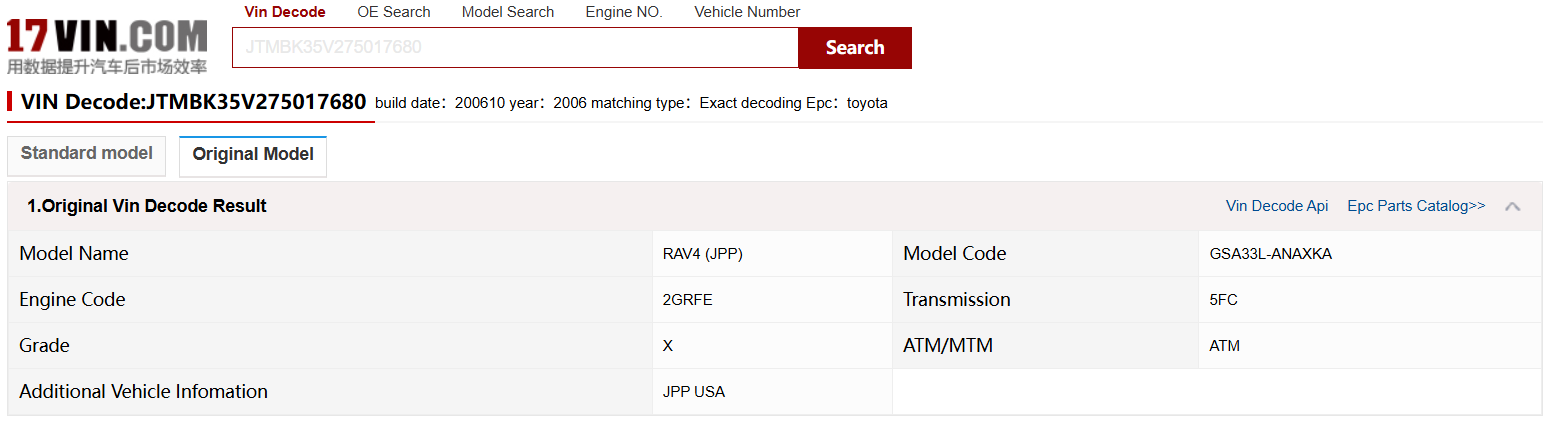Switch to the Standard model tab
1555x432 pixels.
pyautogui.click(x=87, y=154)
